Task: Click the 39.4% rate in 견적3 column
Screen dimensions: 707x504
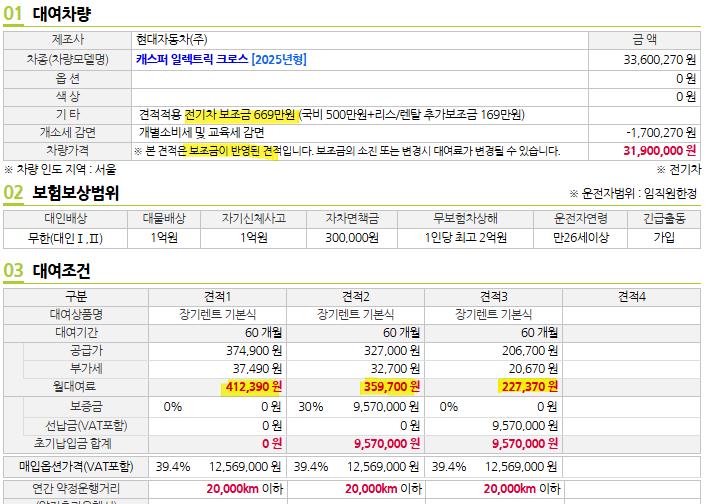Action: click(x=449, y=467)
